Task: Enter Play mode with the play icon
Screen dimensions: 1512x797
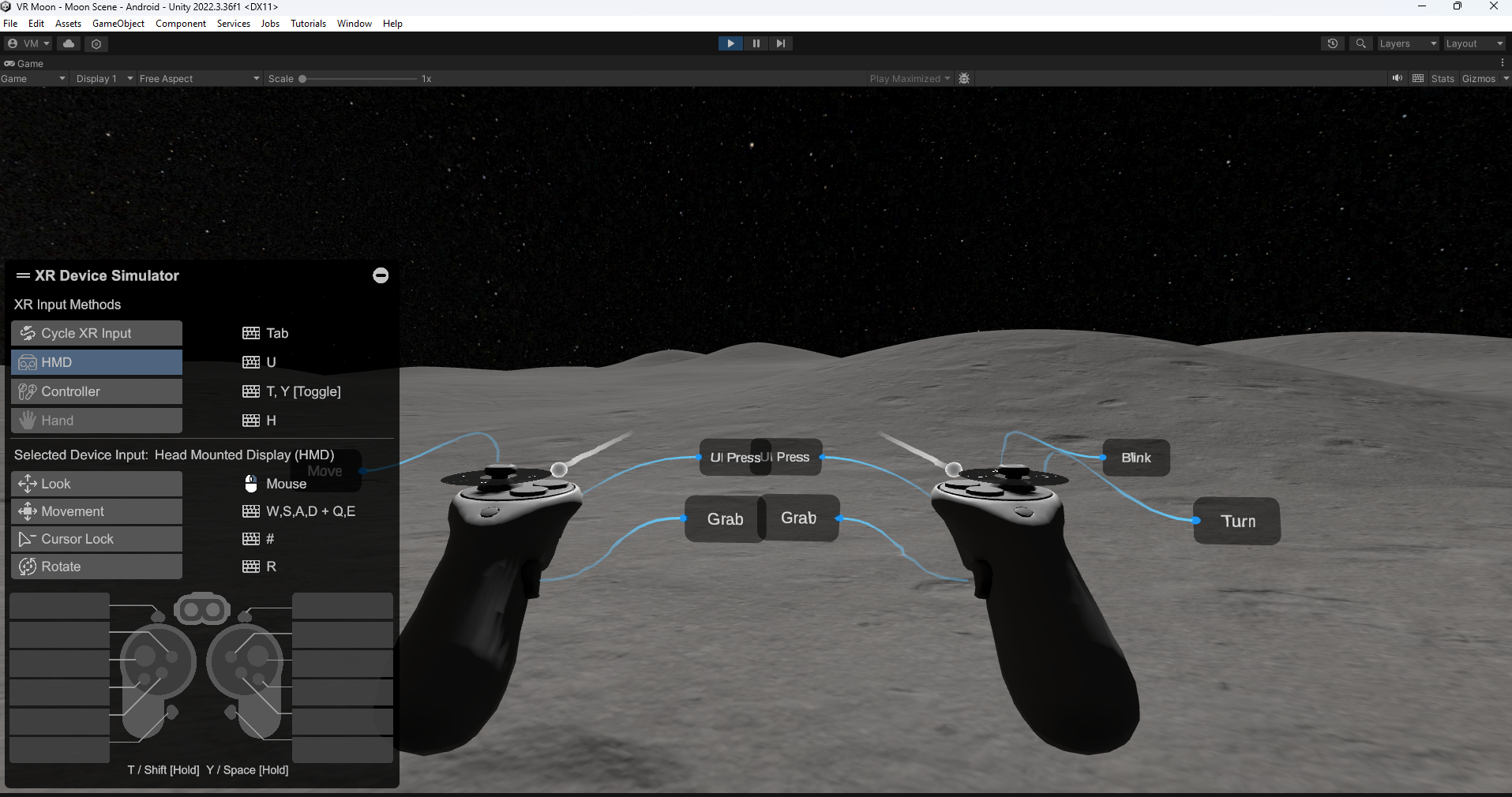Action: 730,43
